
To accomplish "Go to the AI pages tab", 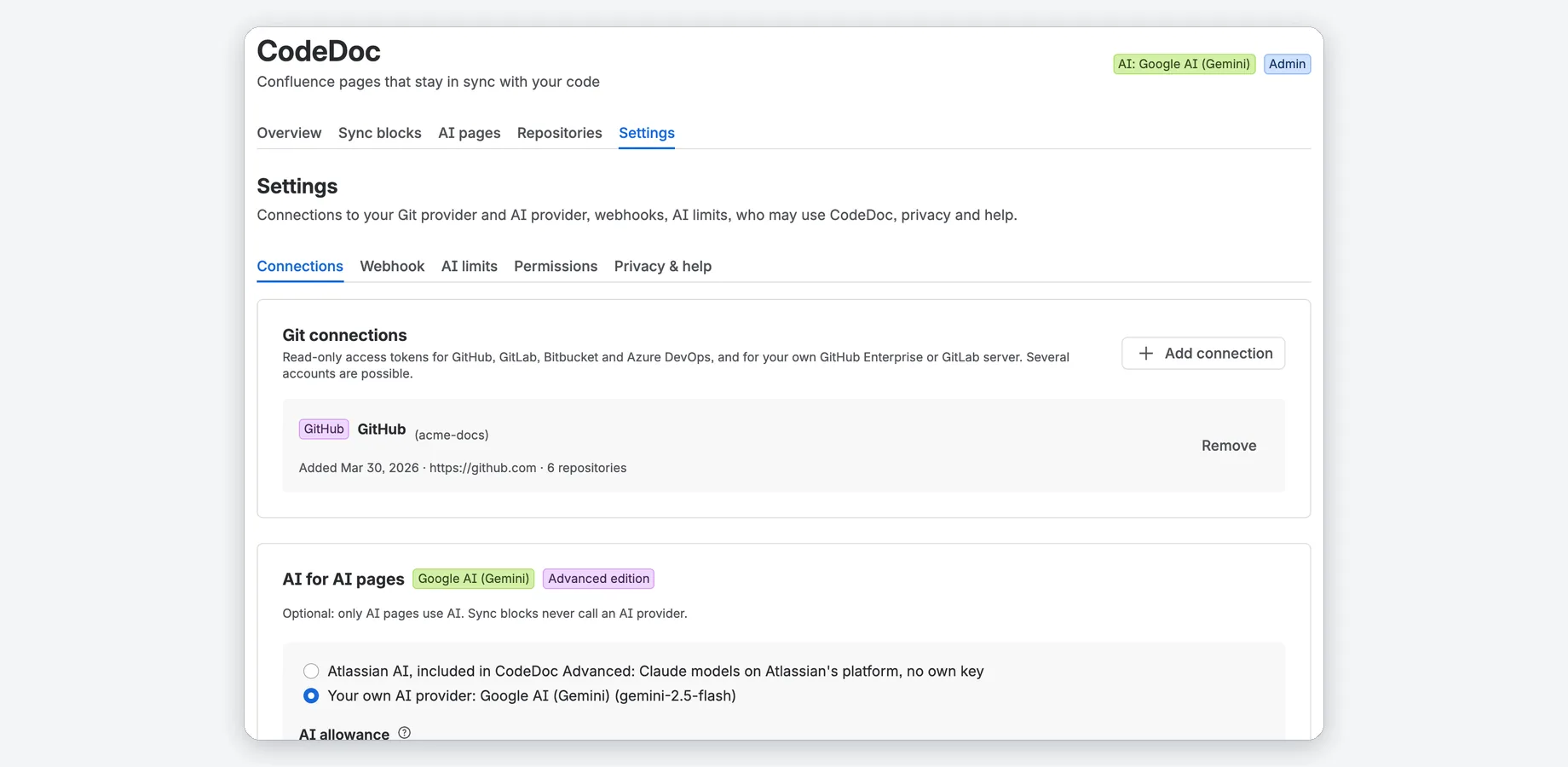I will tap(470, 133).
